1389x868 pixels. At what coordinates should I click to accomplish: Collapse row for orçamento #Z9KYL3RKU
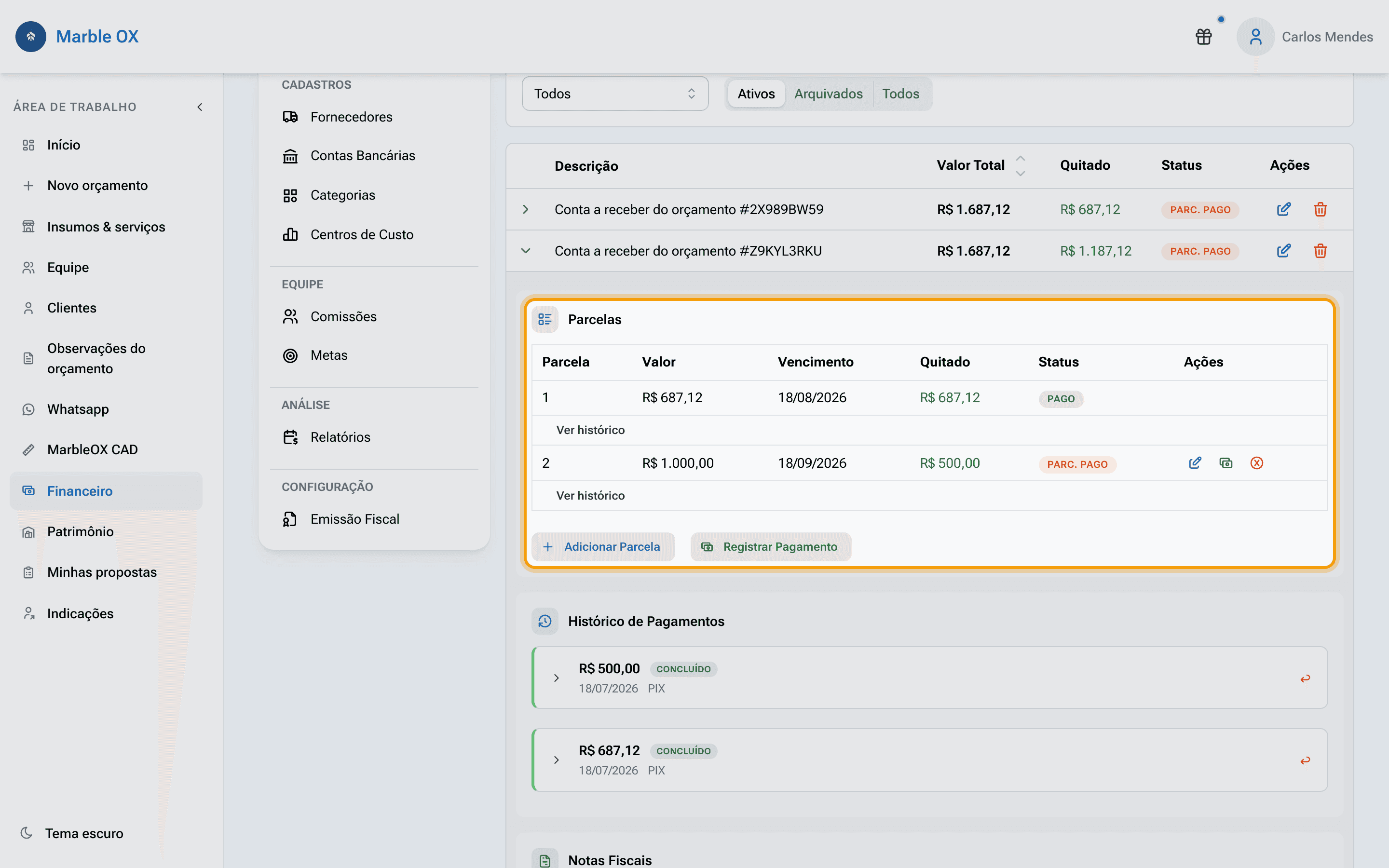coord(526,251)
